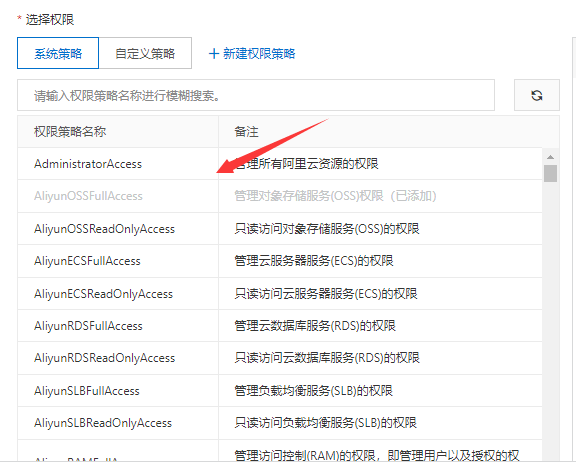The height and width of the screenshot is (463, 576).
Task: Select the AliyunRDSFullAccess policy
Action: point(88,326)
